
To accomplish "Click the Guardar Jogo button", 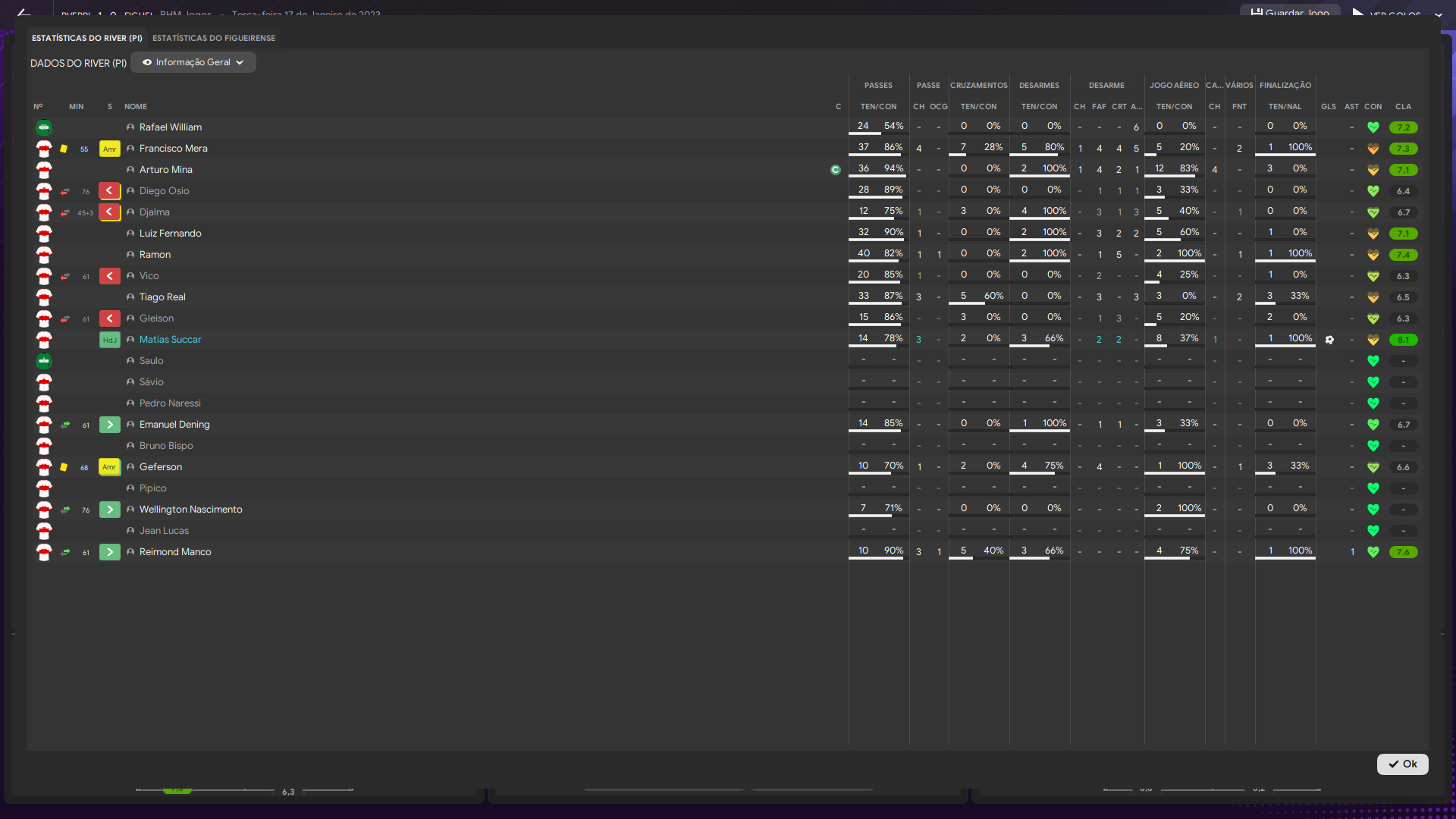I will [1290, 11].
